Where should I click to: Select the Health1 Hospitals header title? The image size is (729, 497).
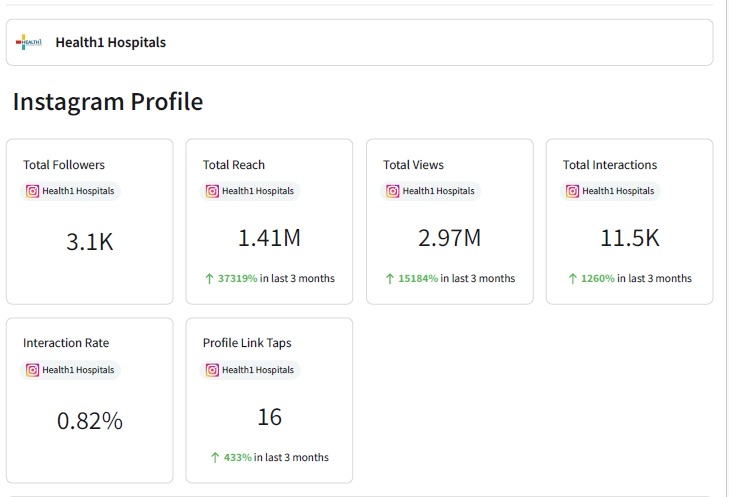click(111, 42)
